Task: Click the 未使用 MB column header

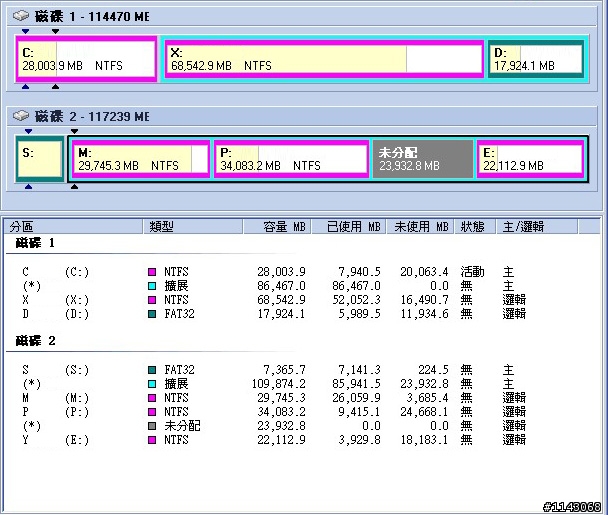Action: pos(420,226)
